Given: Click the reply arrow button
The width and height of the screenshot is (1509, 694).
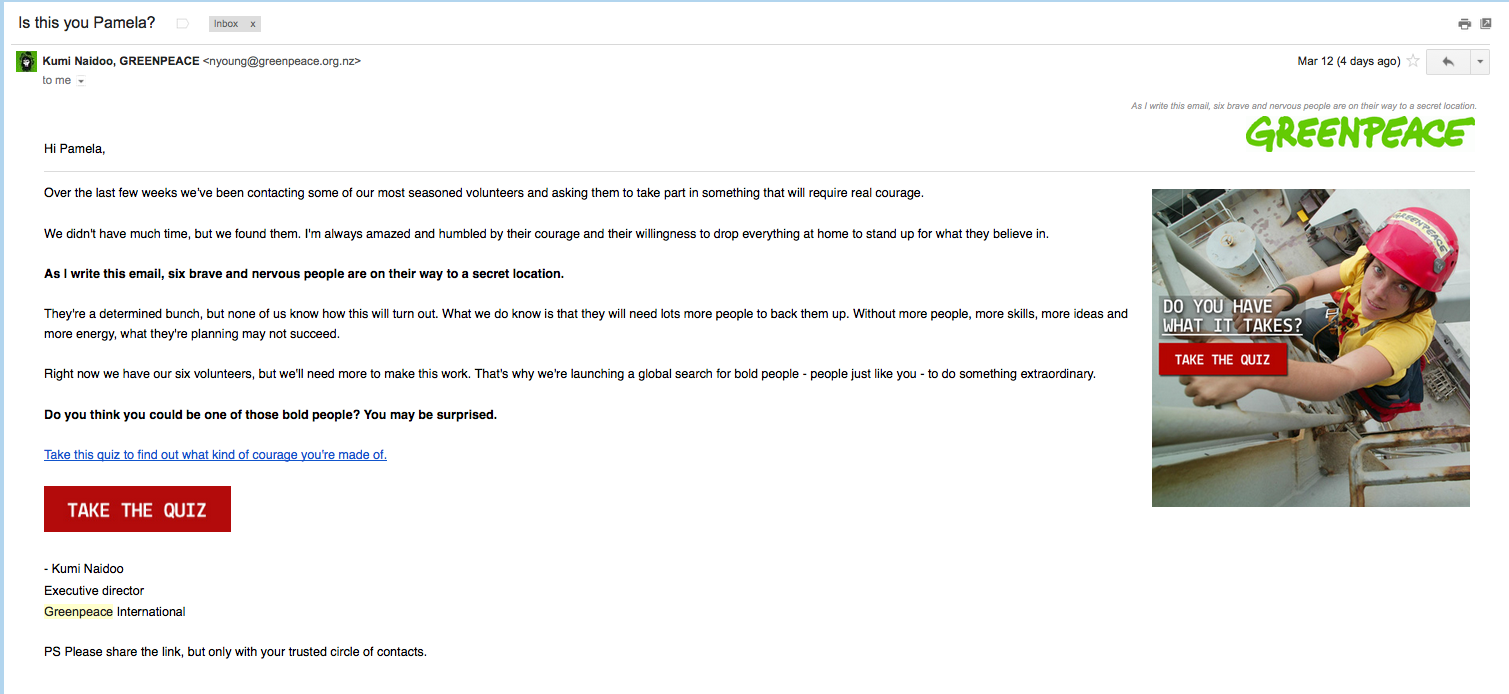Looking at the screenshot, I should [1447, 61].
